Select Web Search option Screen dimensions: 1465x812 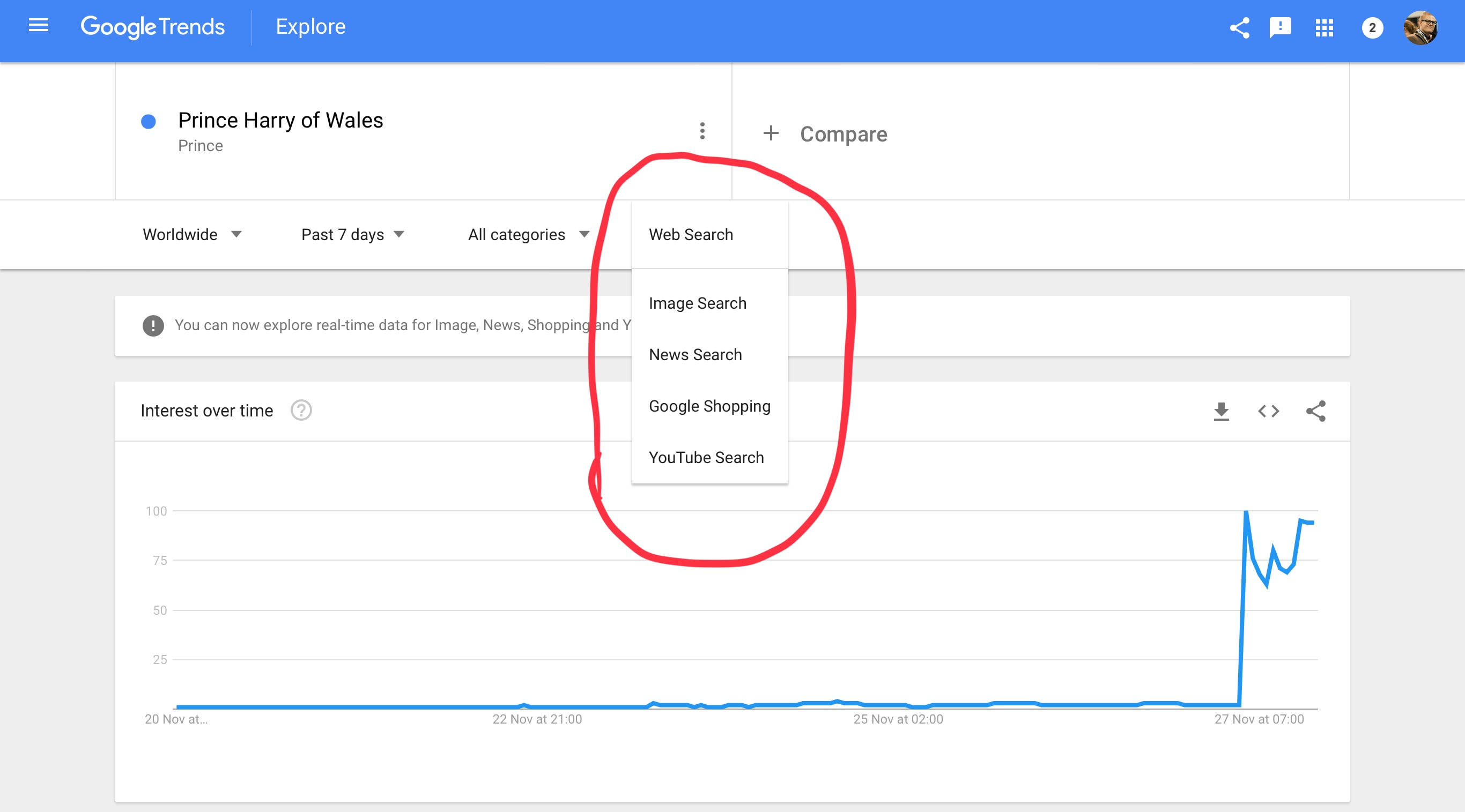pyautogui.click(x=710, y=234)
